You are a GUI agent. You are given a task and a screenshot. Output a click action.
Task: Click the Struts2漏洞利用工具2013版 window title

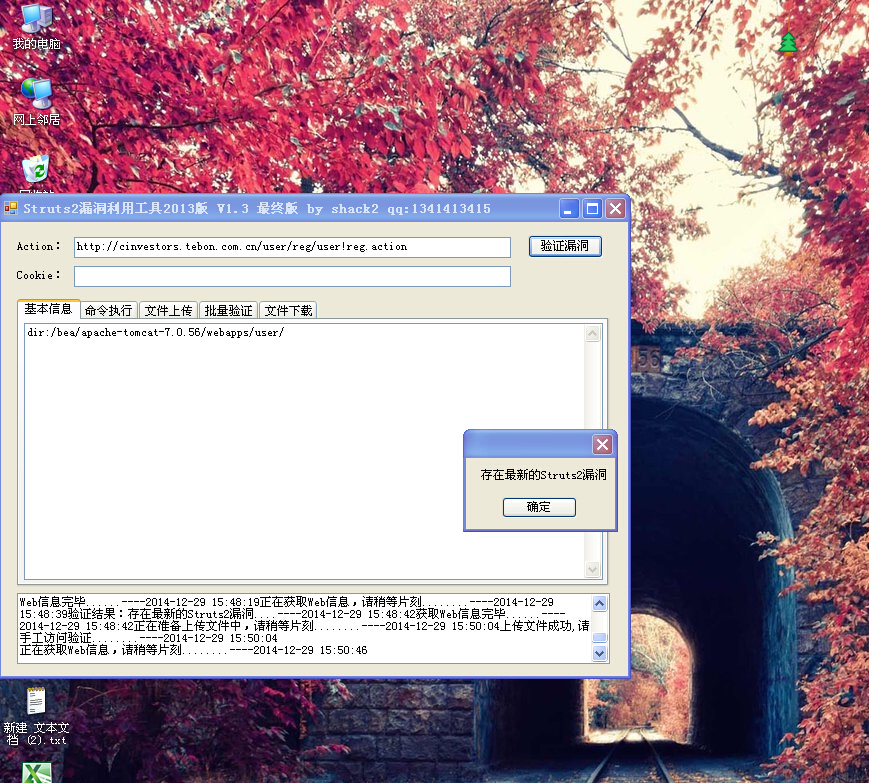[x=257, y=209]
